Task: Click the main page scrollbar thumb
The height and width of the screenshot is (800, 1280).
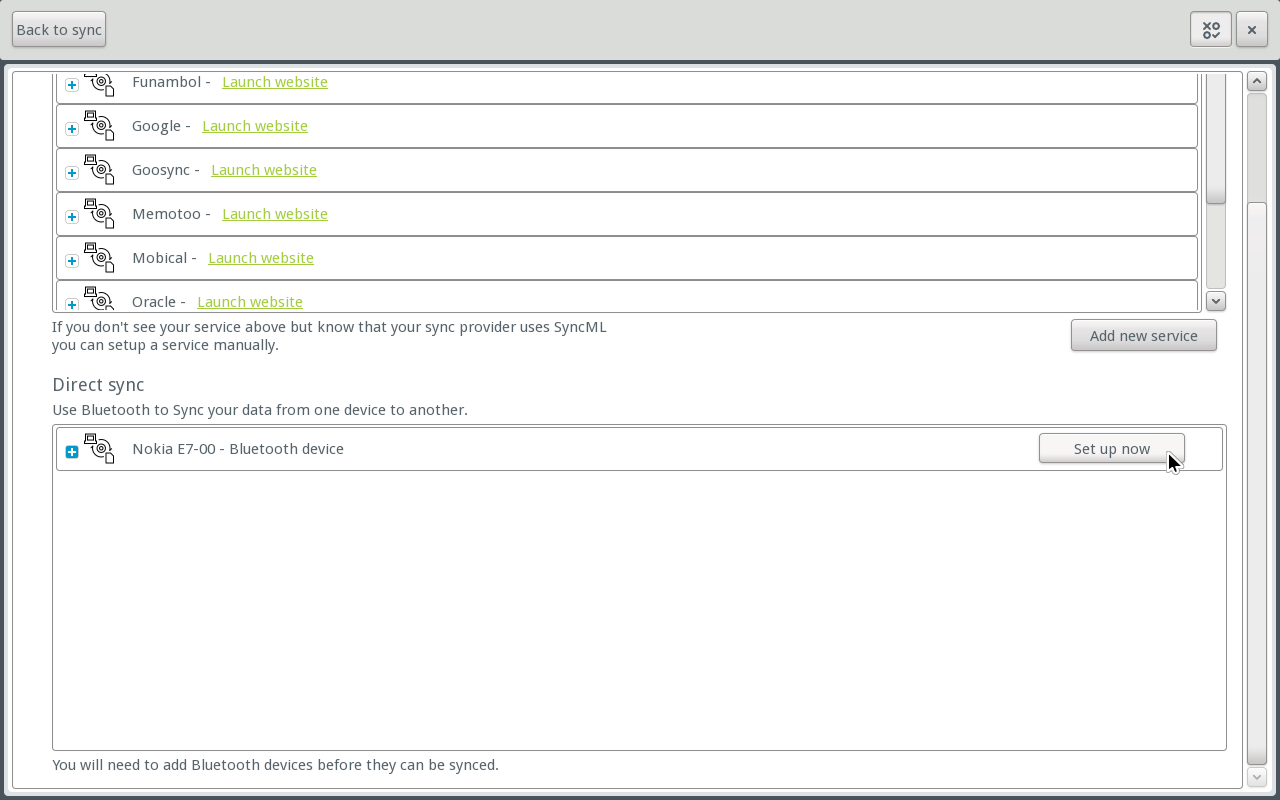Action: (1257, 483)
